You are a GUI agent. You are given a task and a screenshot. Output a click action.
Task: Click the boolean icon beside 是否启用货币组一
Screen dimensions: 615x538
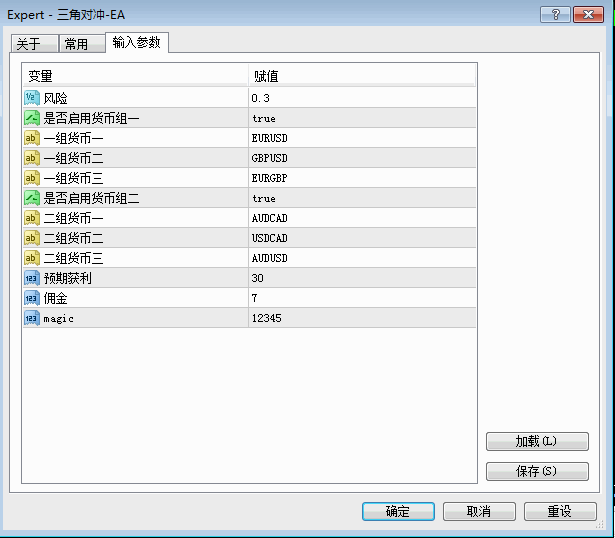pos(31,118)
